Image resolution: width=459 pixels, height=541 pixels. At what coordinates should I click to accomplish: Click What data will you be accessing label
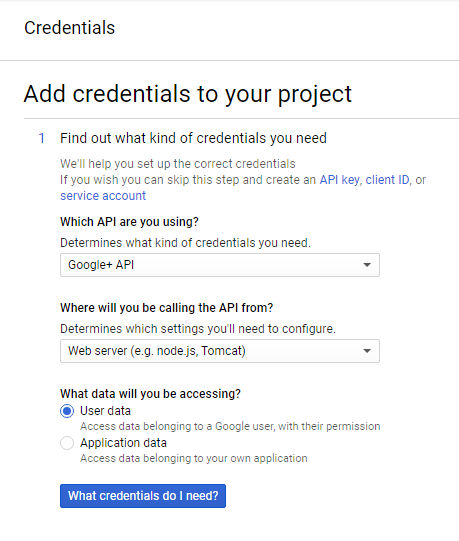coord(150,394)
